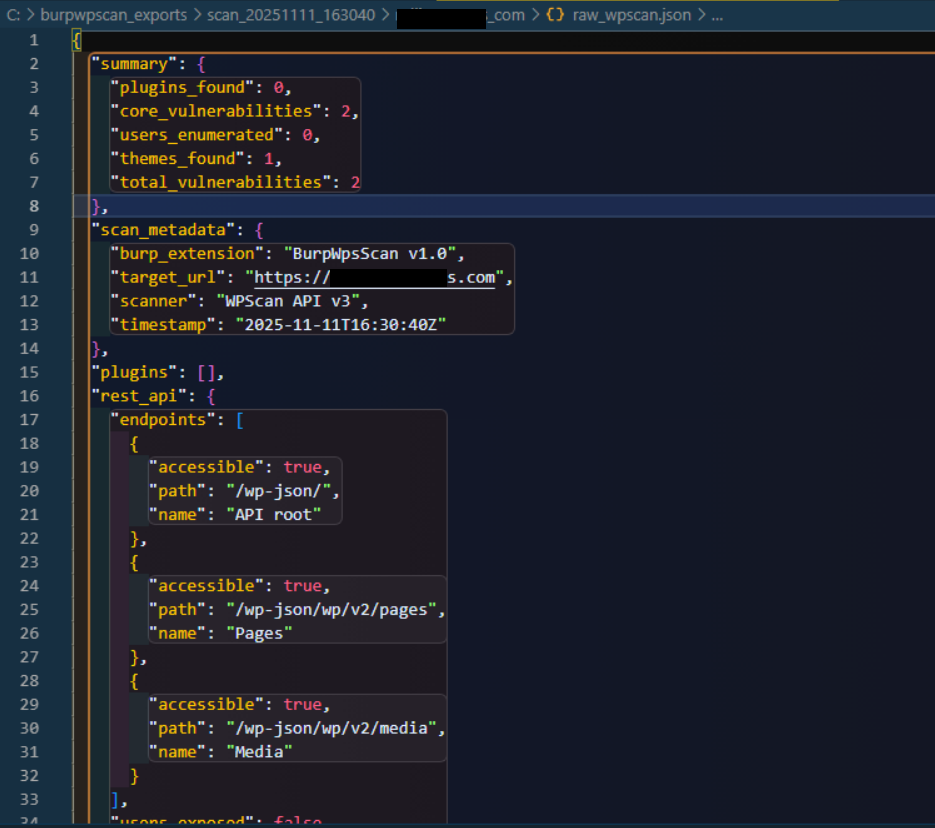Click the "core_vulnerabilities" key
The image size is (935, 828).
pos(215,111)
